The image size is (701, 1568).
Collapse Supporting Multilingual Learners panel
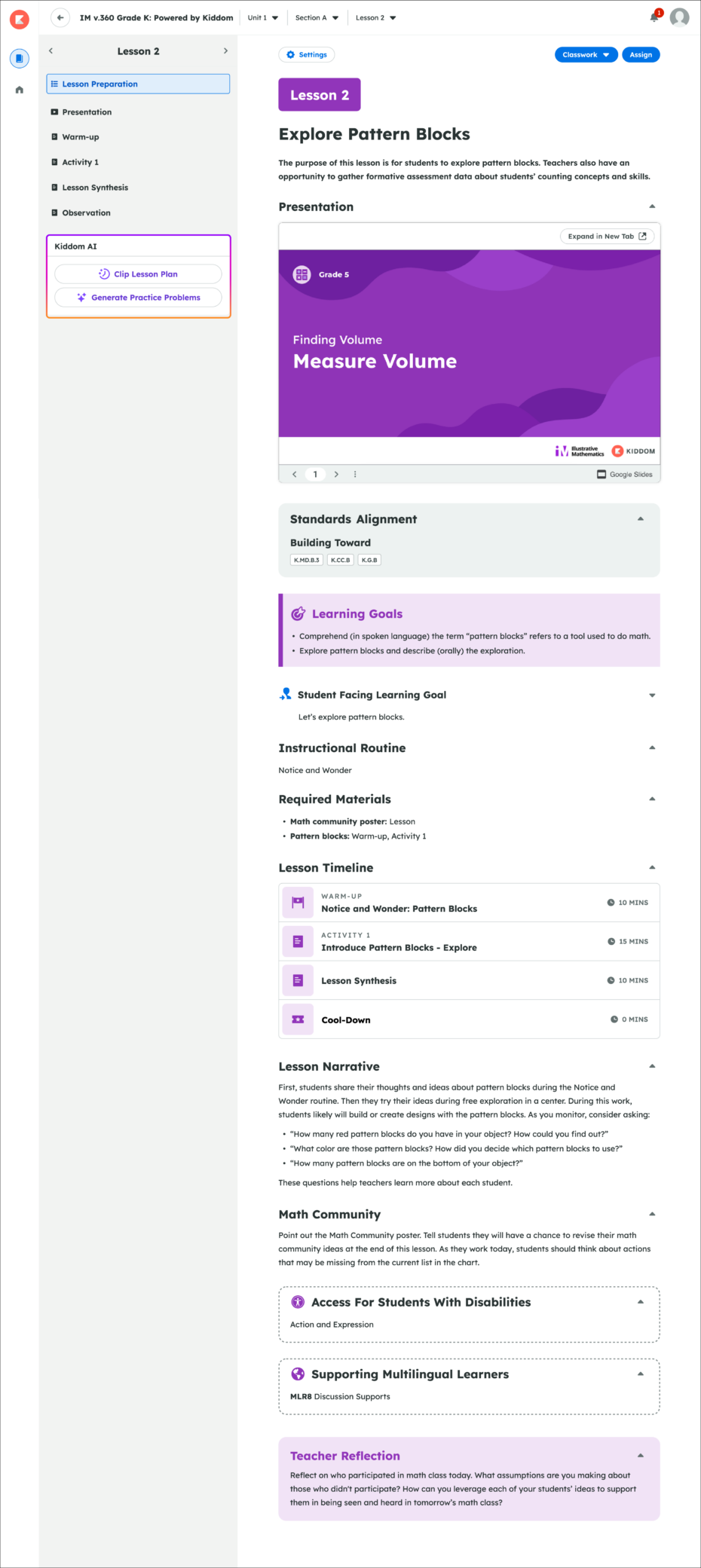coord(641,1374)
